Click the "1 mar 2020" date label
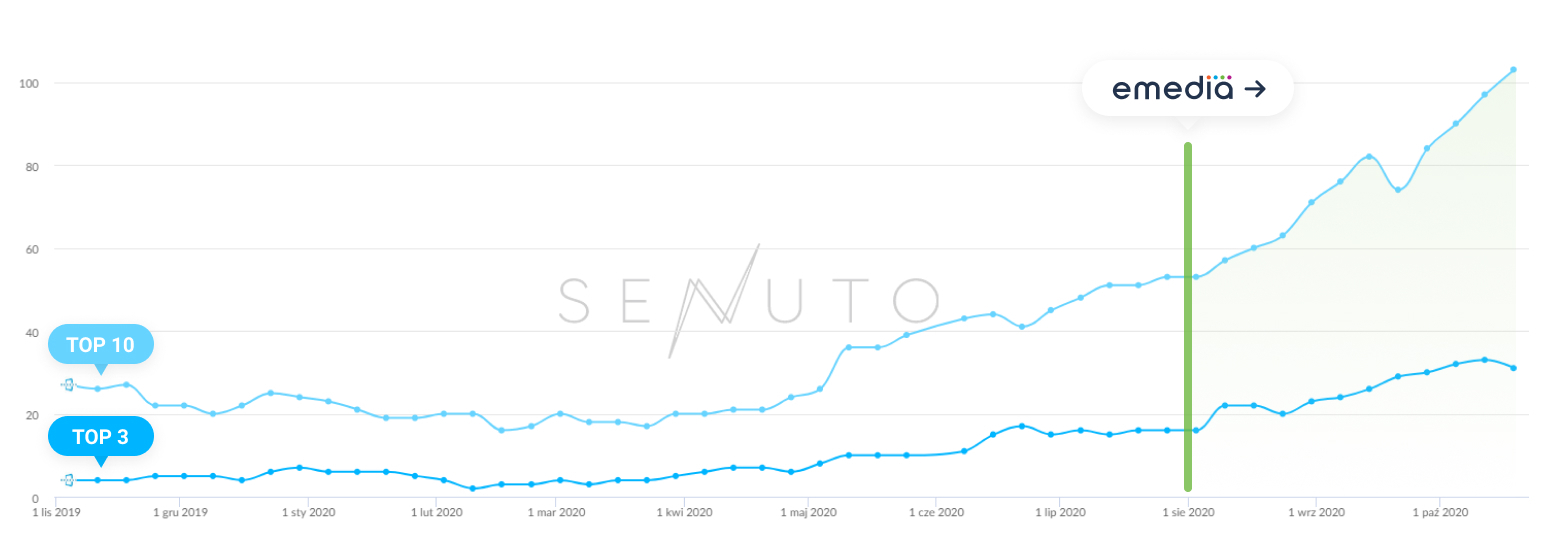The width and height of the screenshot is (1542, 540). coord(554,513)
